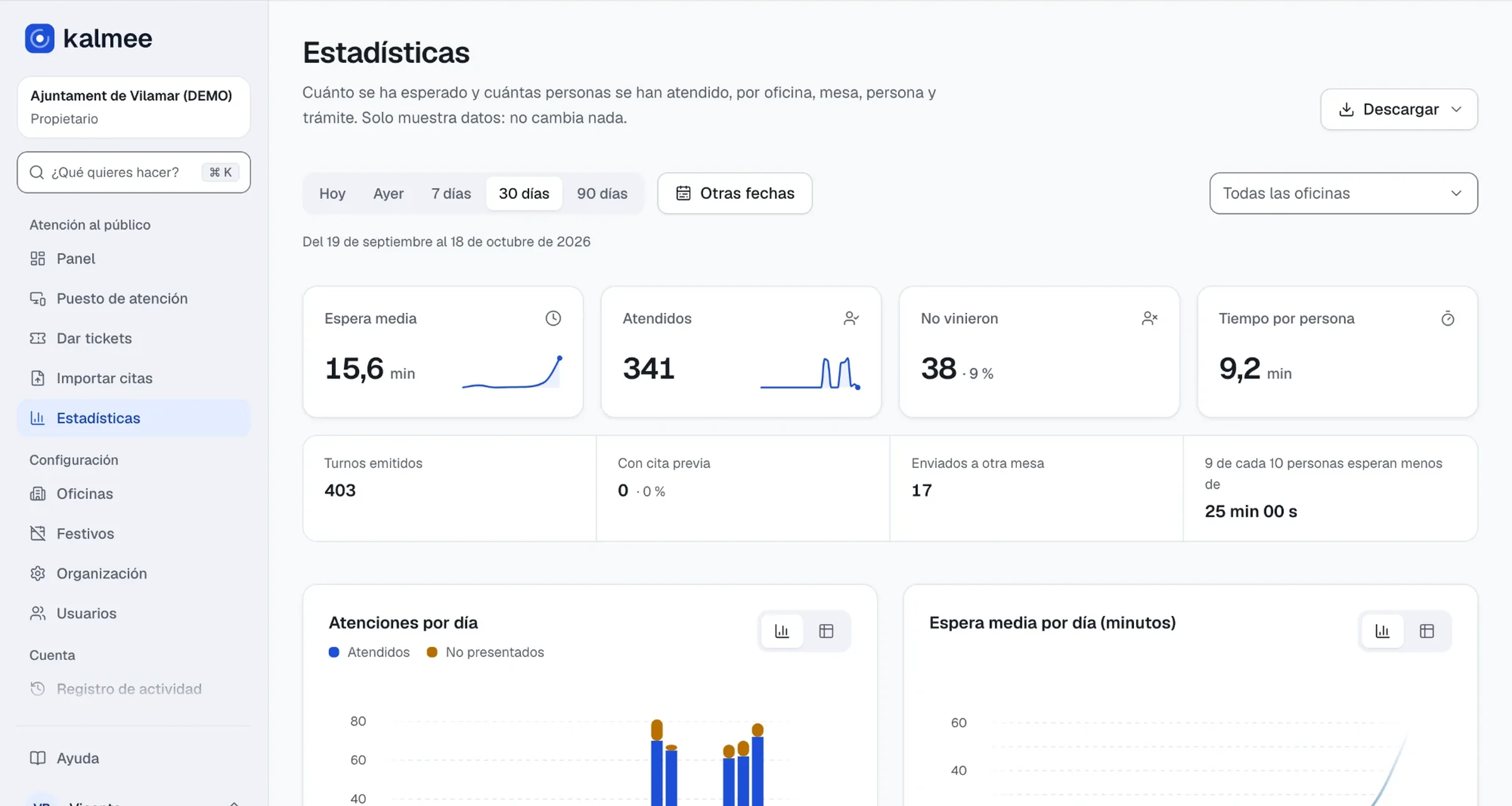Click the Enviados a otra mesa value 17
Screen dimensions: 1512x806
921,491
